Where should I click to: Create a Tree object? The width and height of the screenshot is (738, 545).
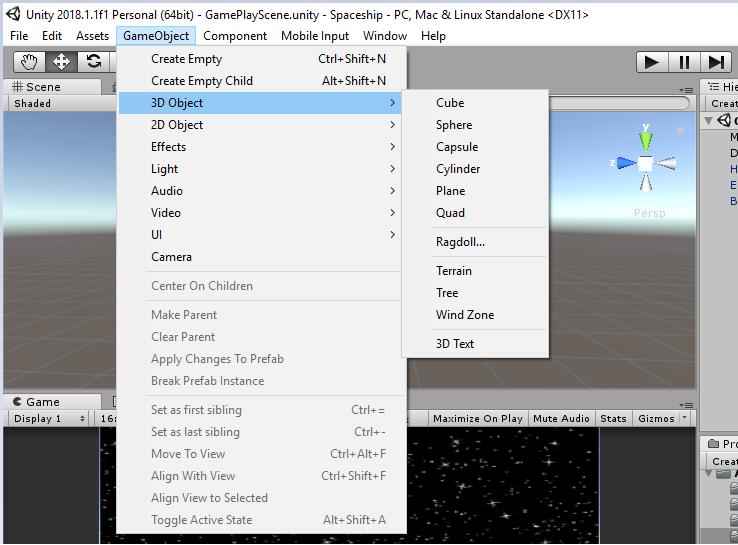point(475,293)
